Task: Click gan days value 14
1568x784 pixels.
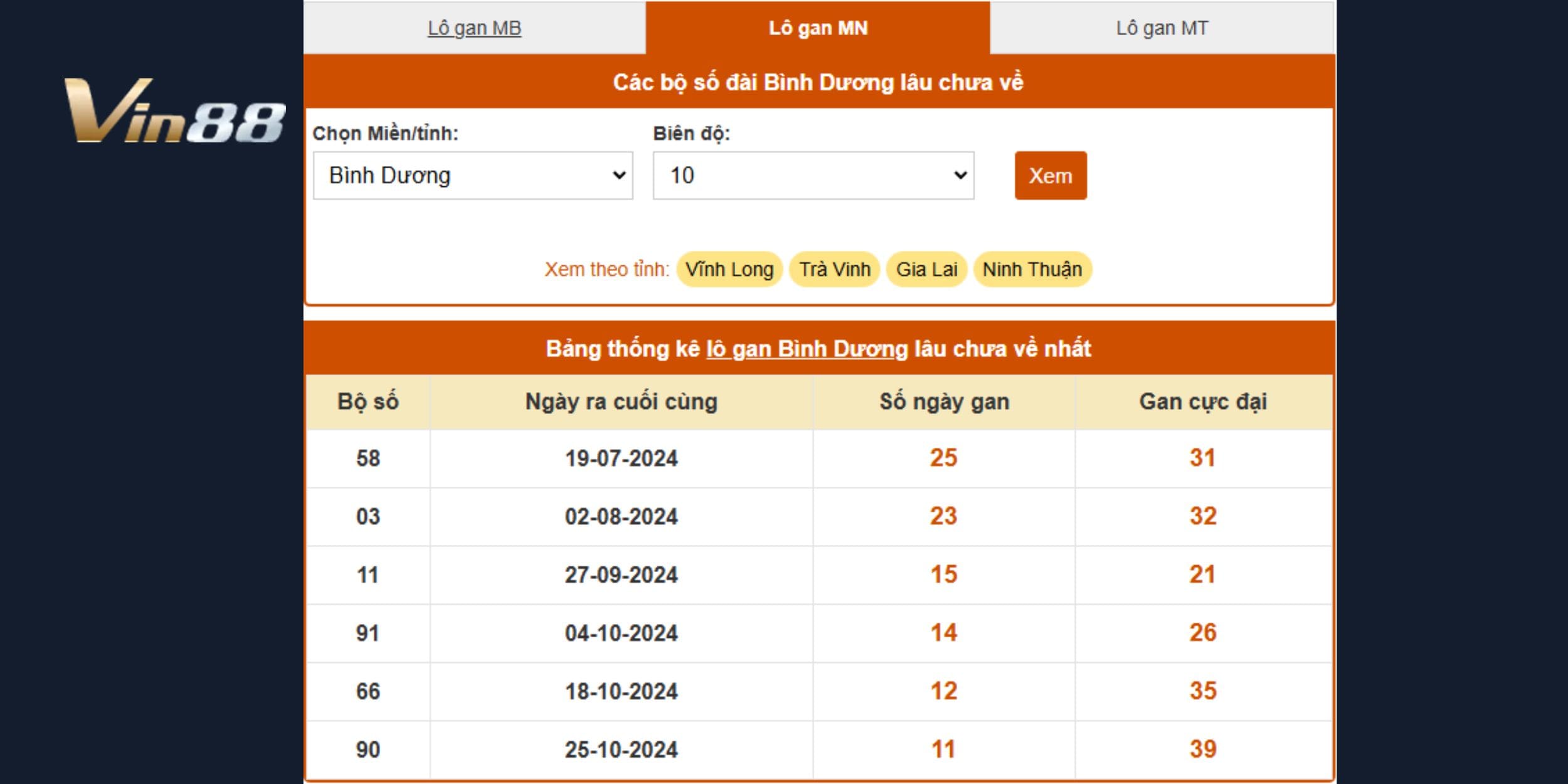Action: tap(944, 633)
